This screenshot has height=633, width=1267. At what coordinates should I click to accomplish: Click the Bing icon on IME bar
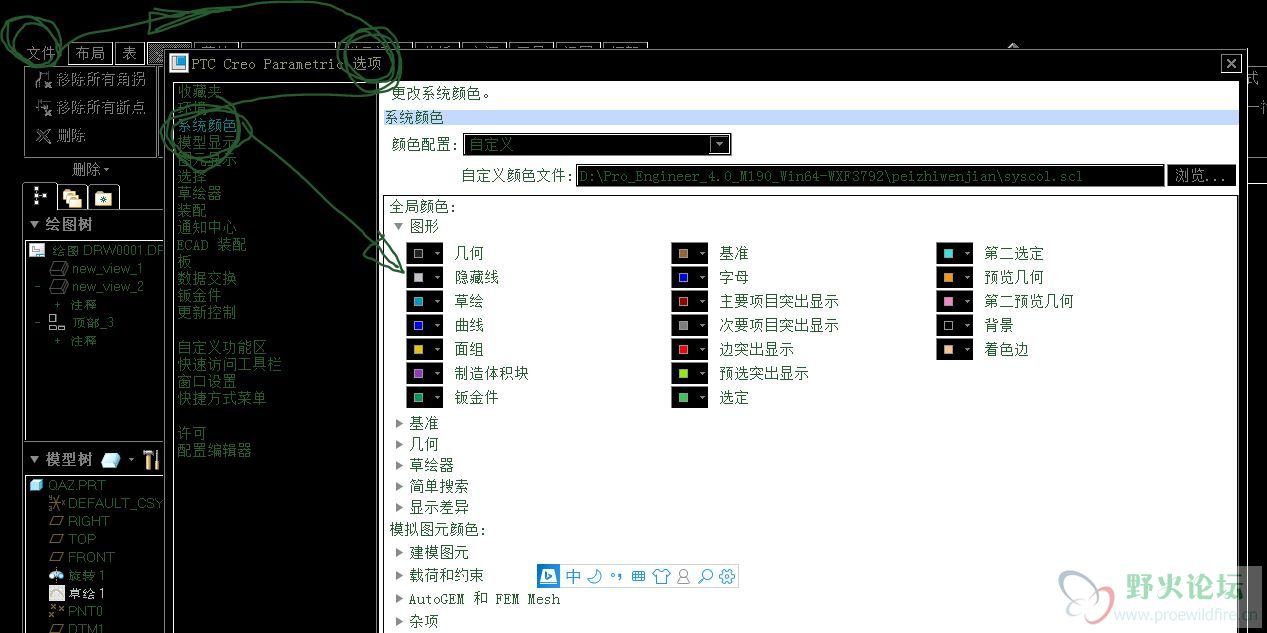click(548, 576)
